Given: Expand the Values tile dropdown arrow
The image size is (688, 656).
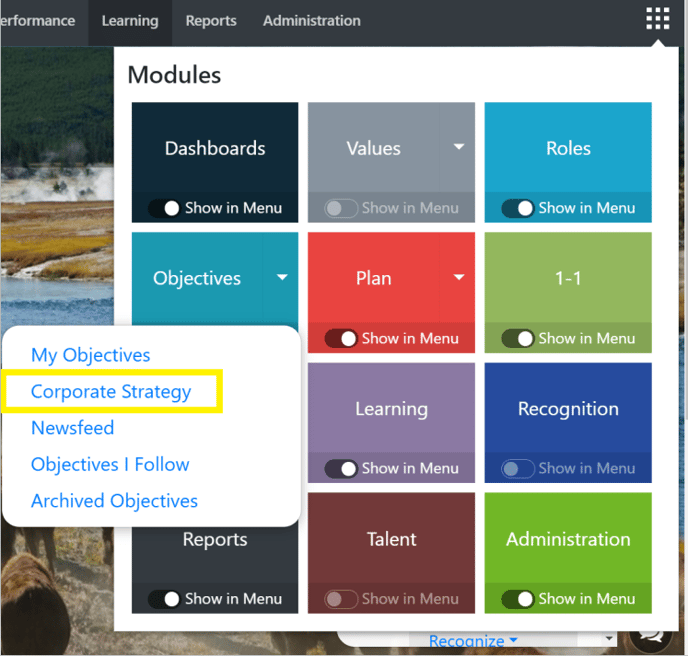Looking at the screenshot, I should coord(459,147).
